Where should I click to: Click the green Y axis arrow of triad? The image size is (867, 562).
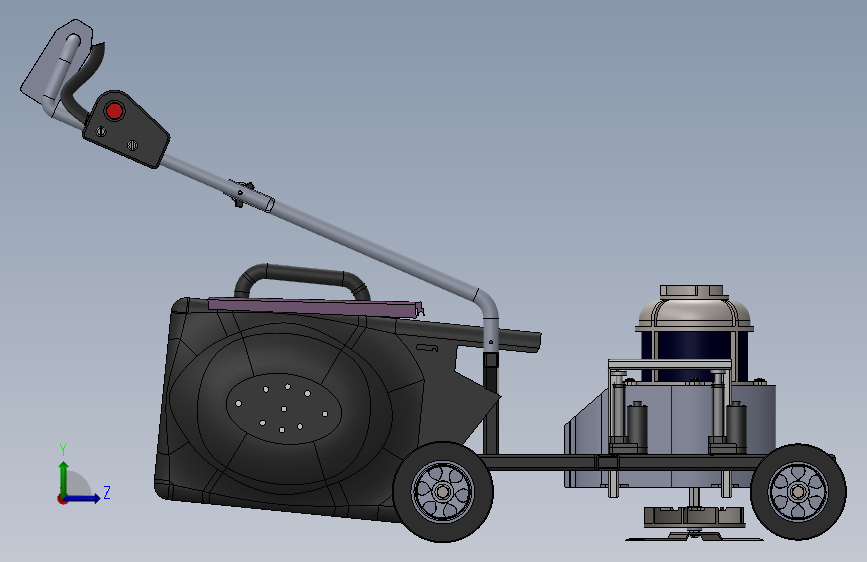click(64, 478)
